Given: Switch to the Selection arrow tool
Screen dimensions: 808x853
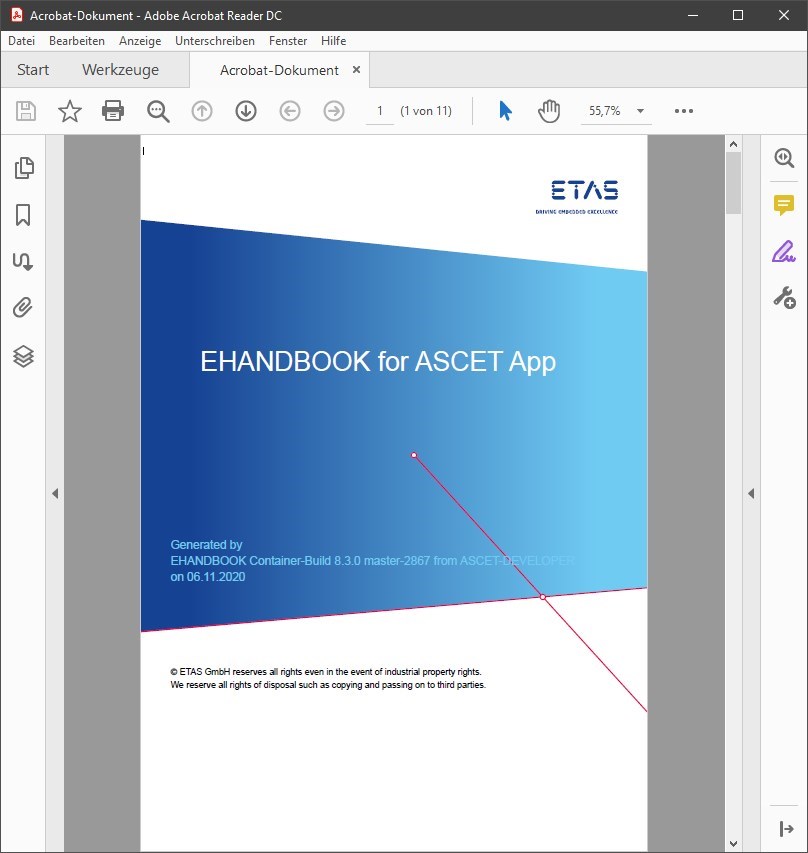Looking at the screenshot, I should click(505, 111).
